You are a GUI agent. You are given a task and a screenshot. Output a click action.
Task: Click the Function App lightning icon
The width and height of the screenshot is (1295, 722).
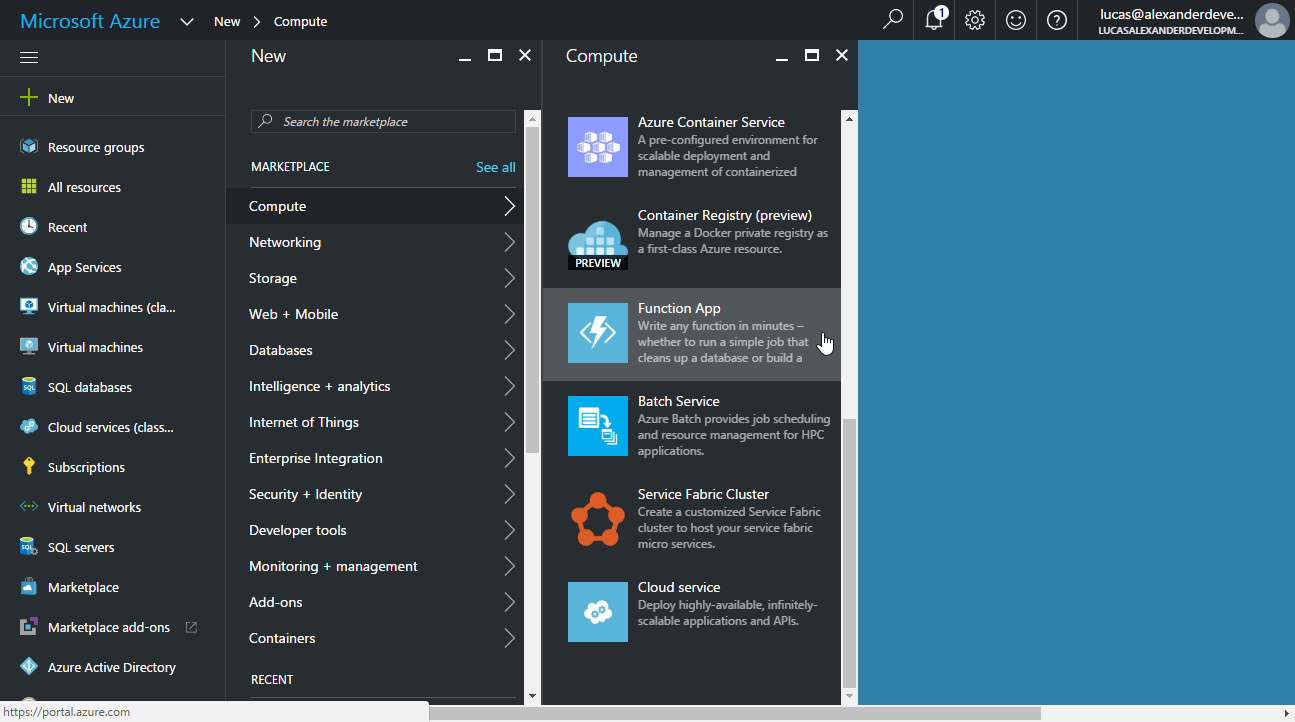click(598, 333)
